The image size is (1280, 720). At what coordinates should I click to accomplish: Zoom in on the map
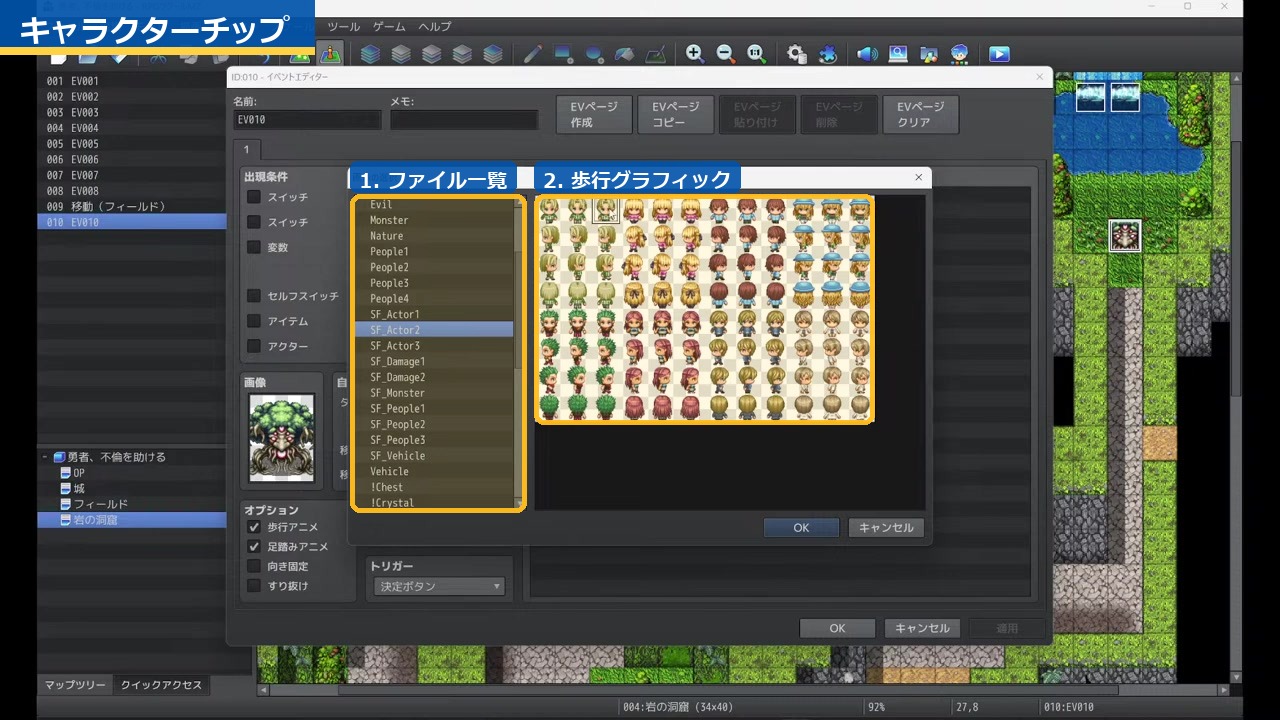tap(695, 54)
